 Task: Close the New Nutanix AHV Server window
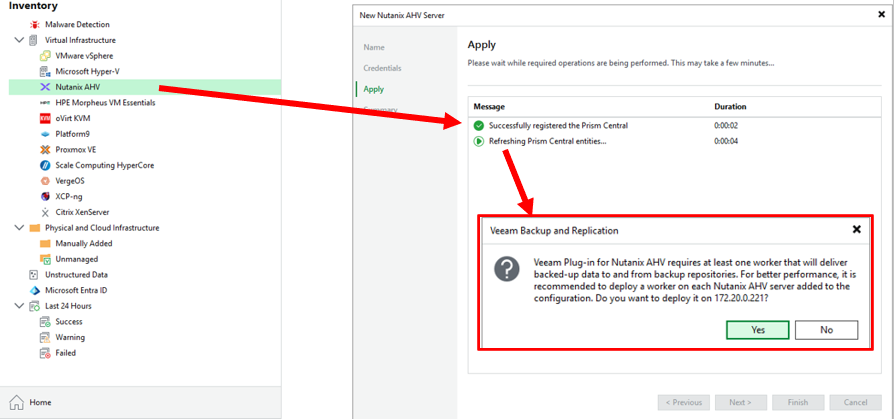coord(881,15)
